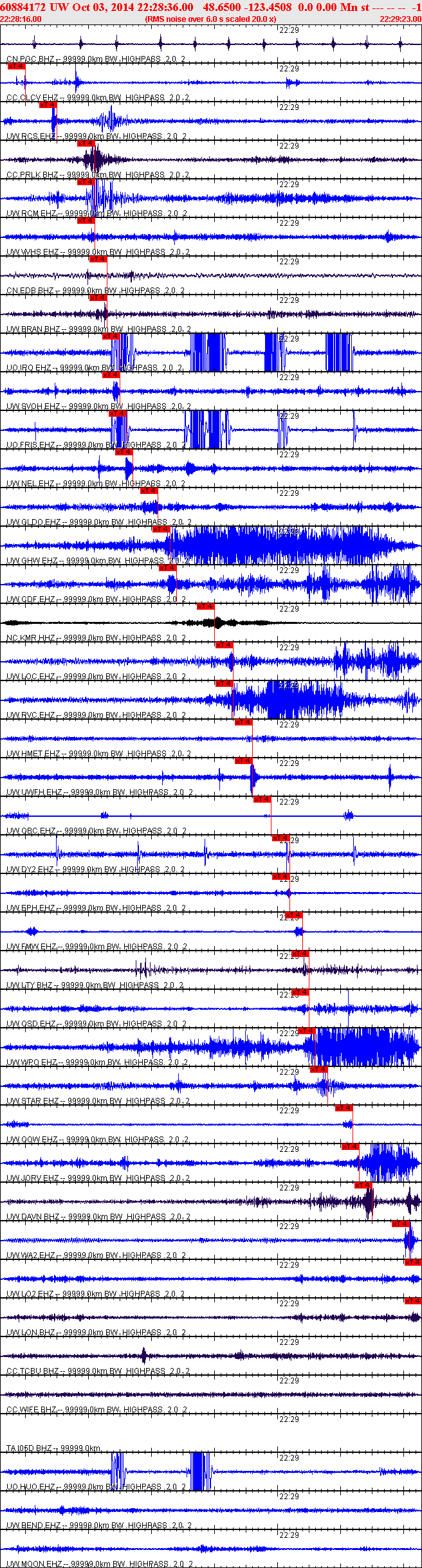This screenshot has width=422, height=1568.
Task: Click the start time 22:28:16.00 label
Action: click(21, 19)
